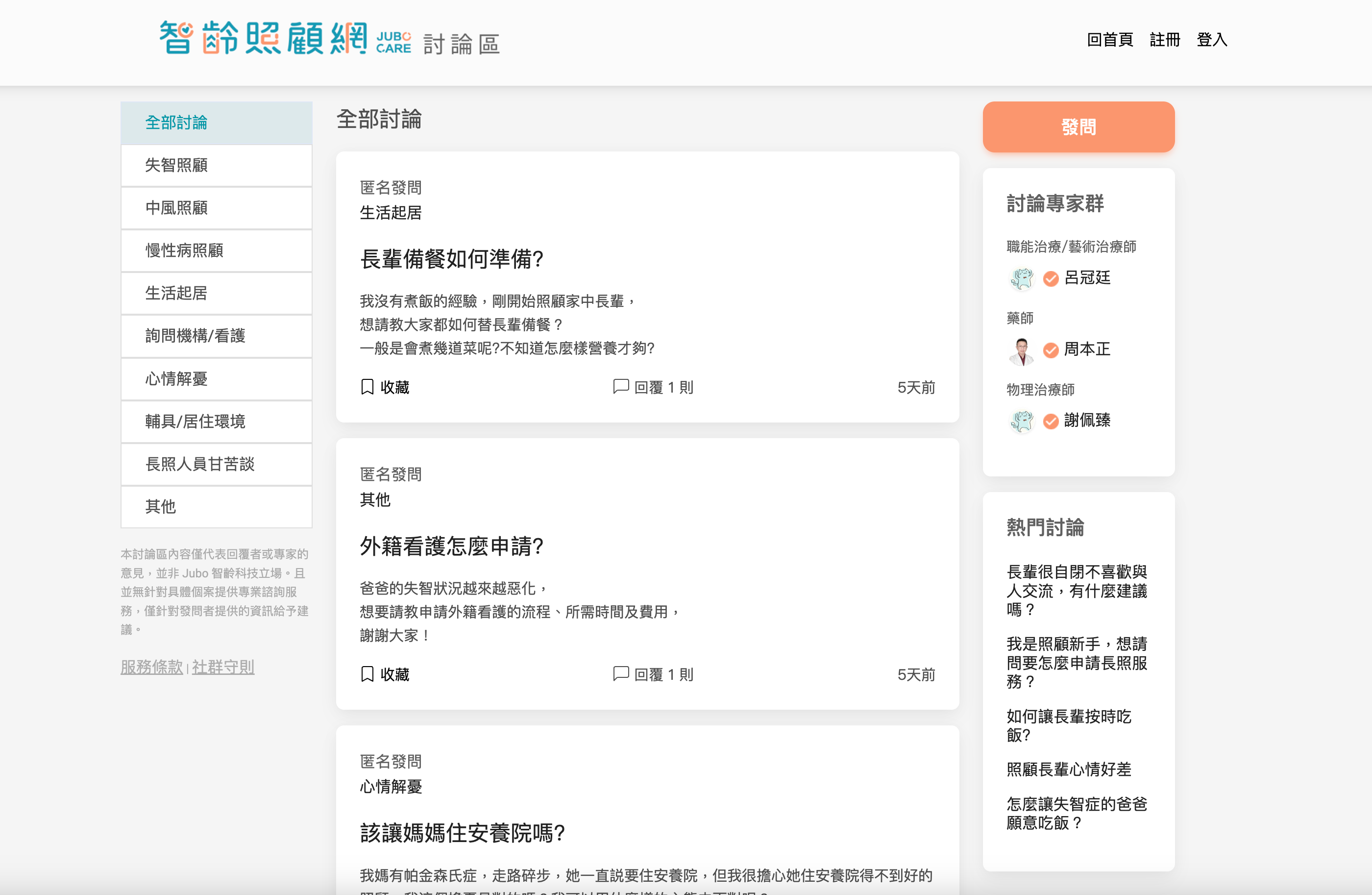Click 謝佩臻's avatar image

1022,421
